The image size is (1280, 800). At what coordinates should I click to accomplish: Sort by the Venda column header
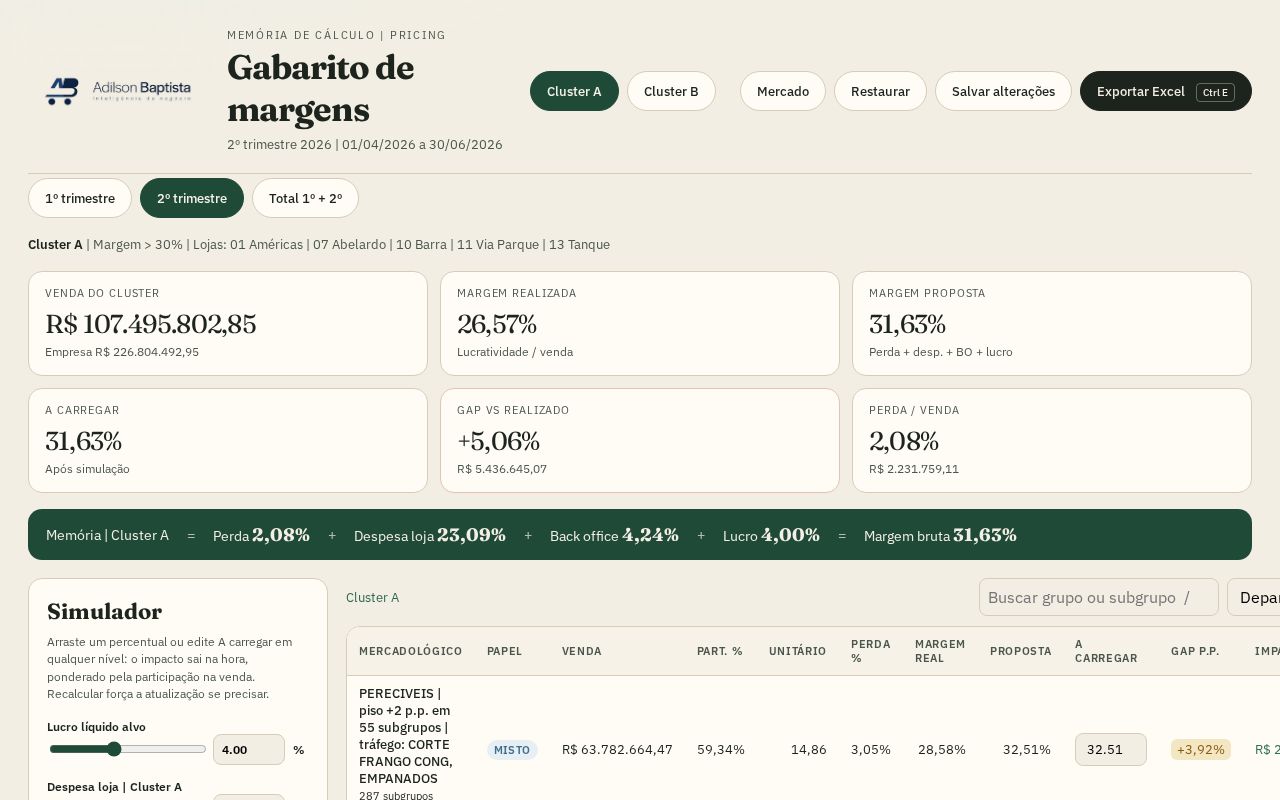[582, 651]
